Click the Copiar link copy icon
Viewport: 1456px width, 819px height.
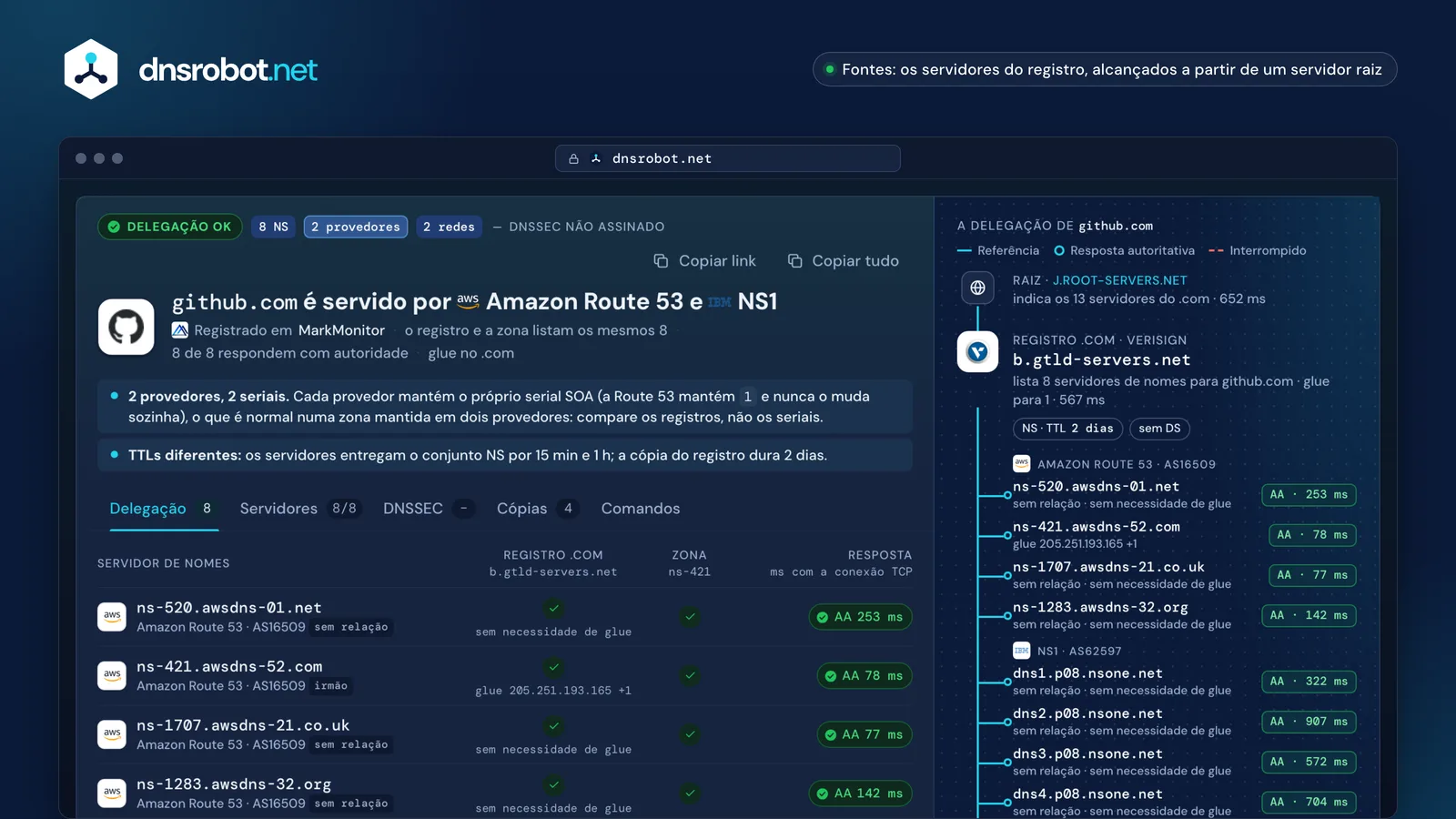[x=661, y=261]
